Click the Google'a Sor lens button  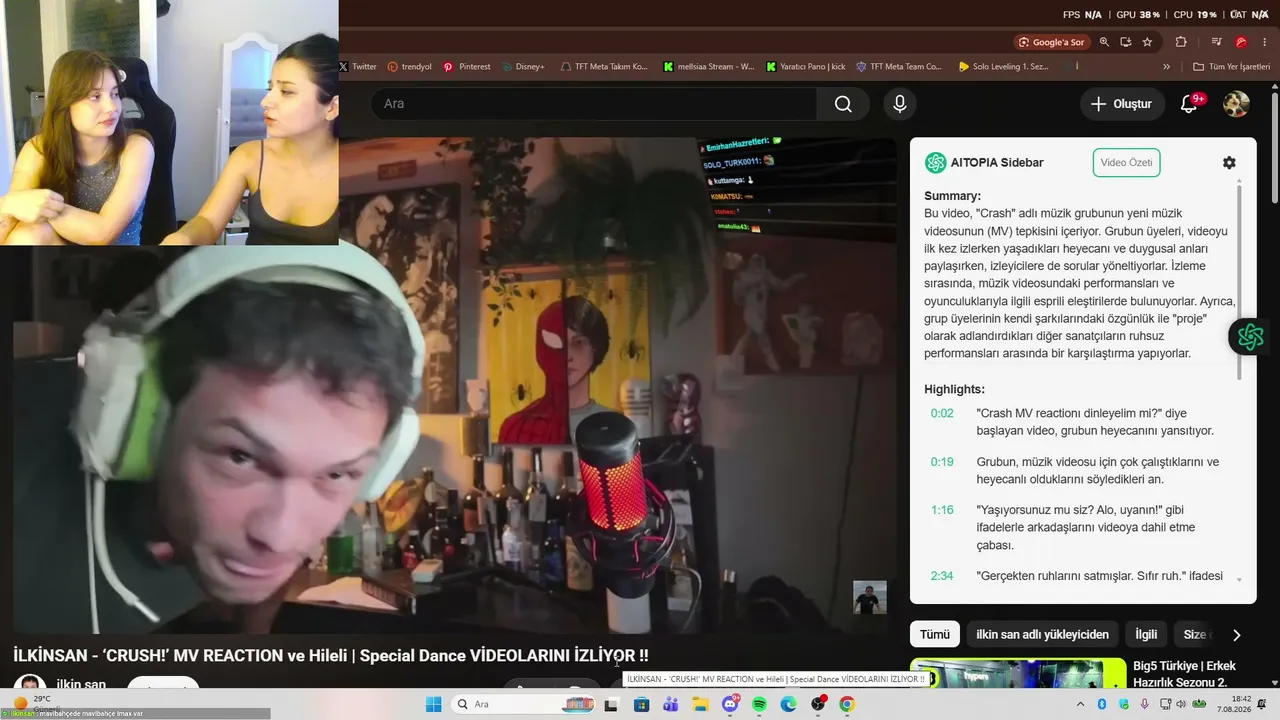click(x=1051, y=42)
